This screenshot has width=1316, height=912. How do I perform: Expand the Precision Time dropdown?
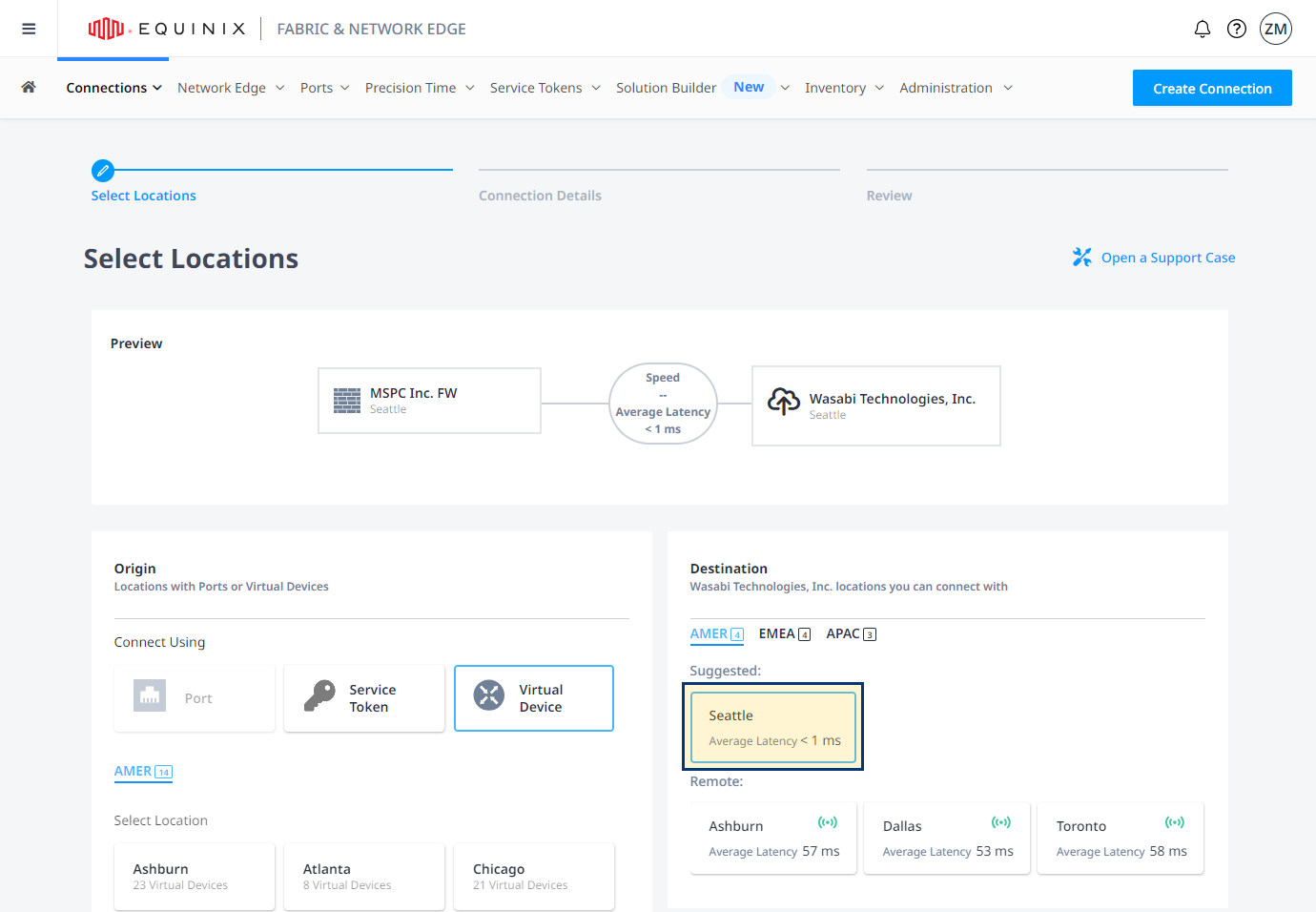coord(420,88)
